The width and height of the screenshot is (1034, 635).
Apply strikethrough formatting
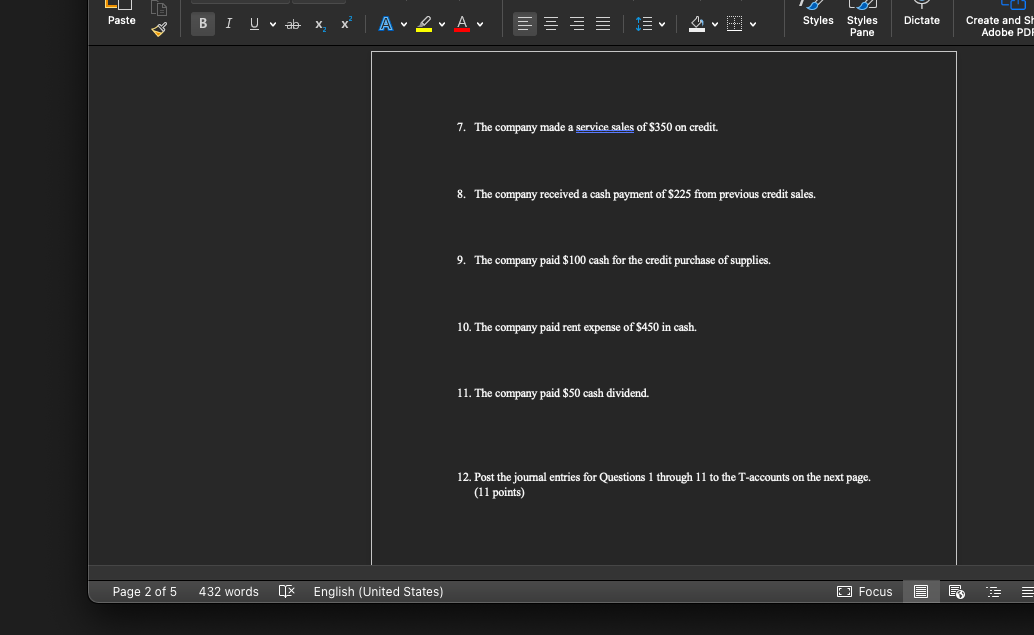[x=292, y=24]
